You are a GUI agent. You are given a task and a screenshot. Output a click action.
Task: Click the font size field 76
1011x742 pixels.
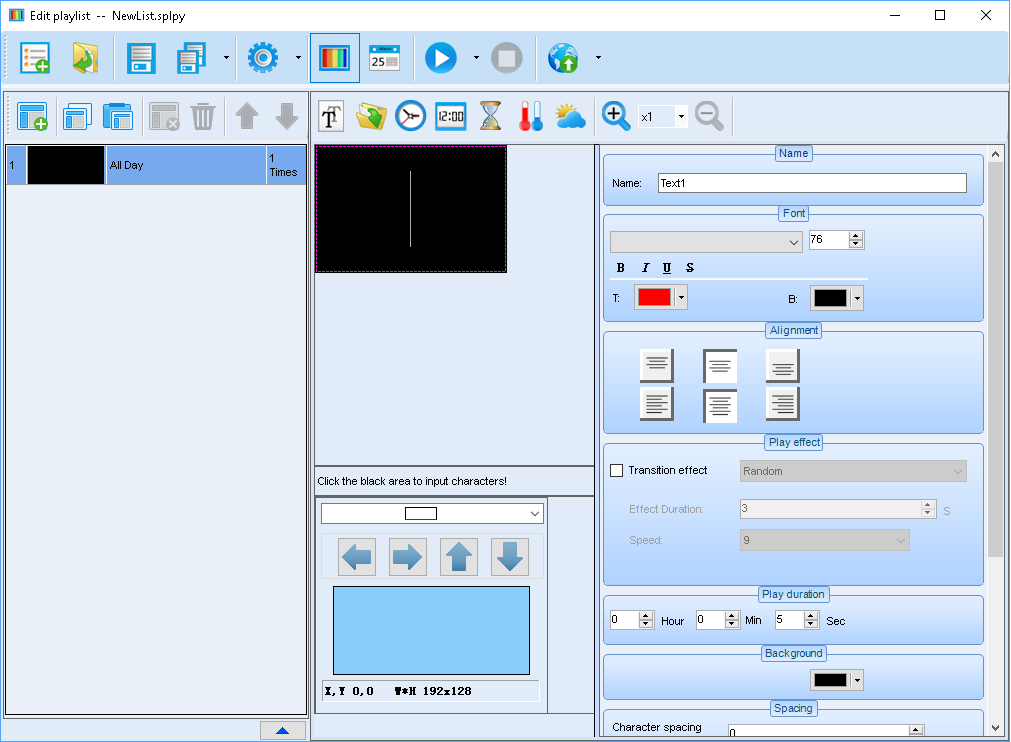[829, 240]
